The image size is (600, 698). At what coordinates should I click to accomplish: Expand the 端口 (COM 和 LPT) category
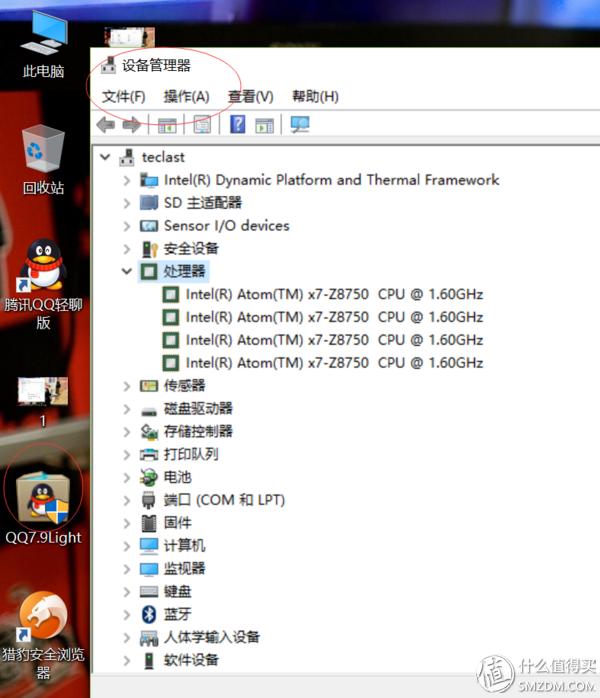click(x=127, y=500)
